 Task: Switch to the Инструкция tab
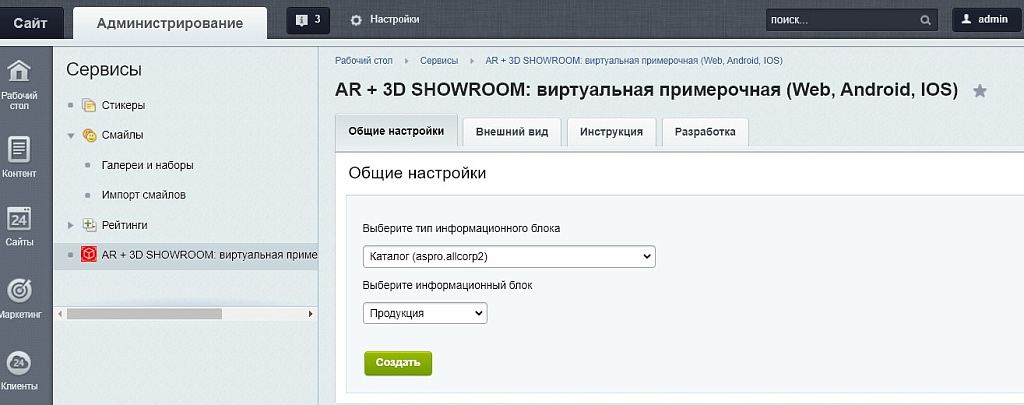click(x=610, y=132)
